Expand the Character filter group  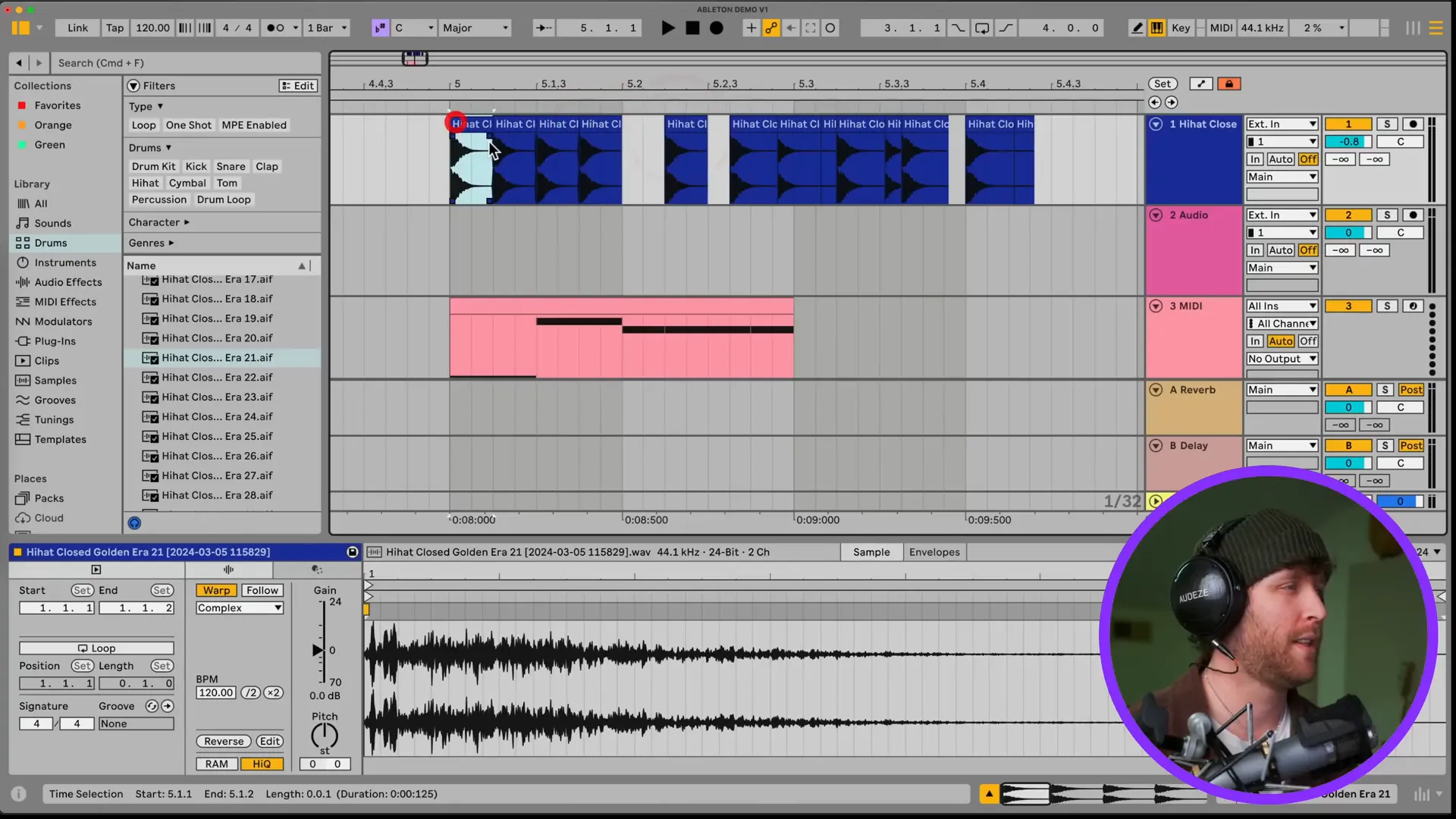click(x=158, y=222)
